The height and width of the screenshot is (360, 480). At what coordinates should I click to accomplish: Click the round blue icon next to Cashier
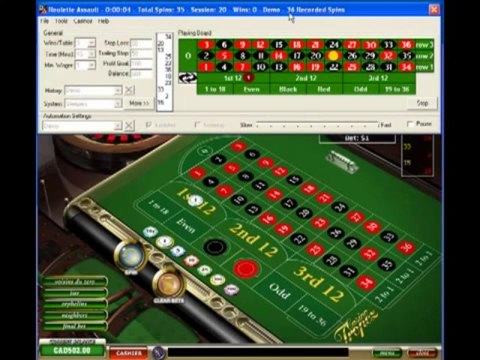pyautogui.click(x=159, y=352)
